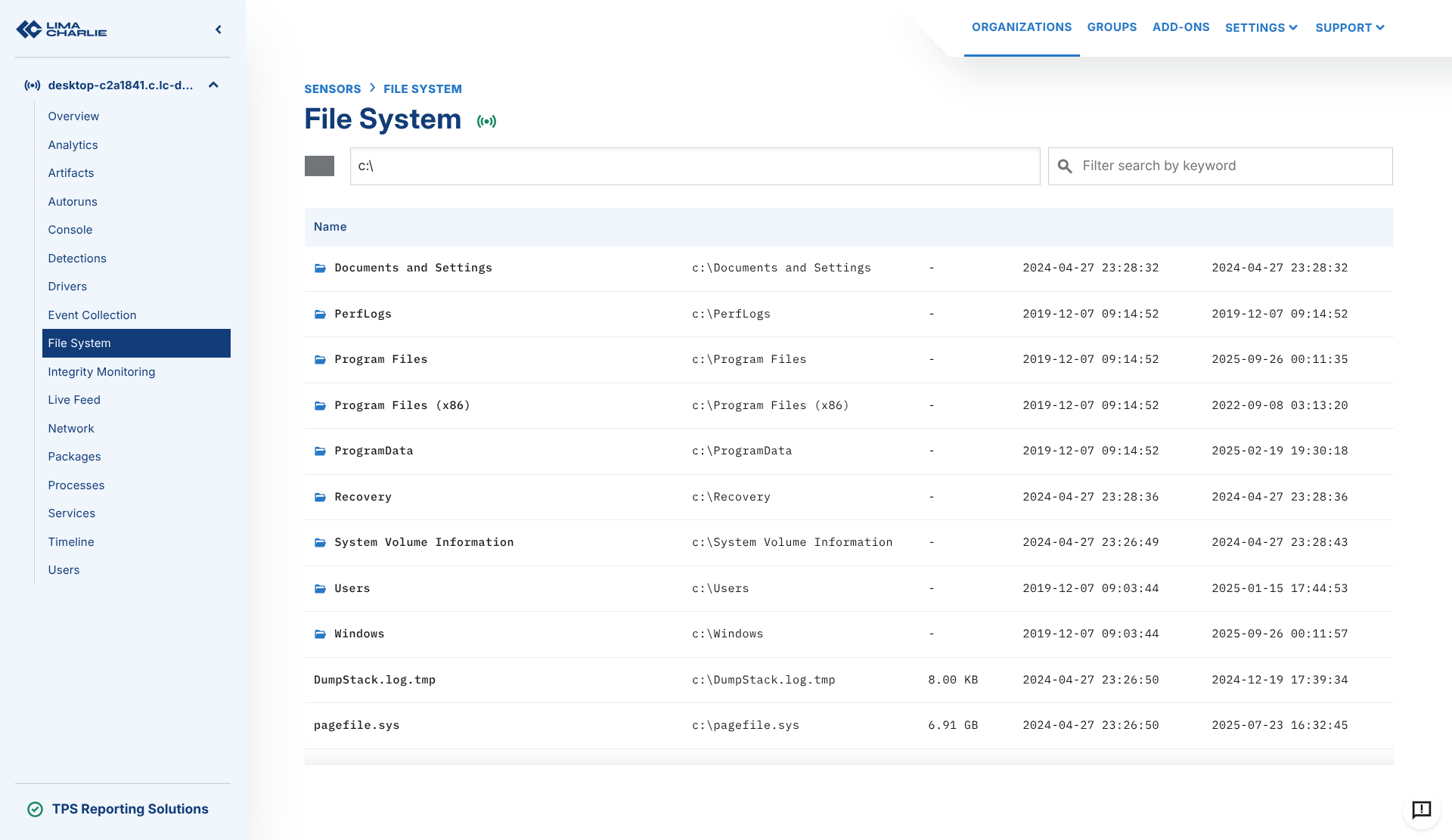Open the Processes sidebar item
This screenshot has height=840, width=1452.
76,485
